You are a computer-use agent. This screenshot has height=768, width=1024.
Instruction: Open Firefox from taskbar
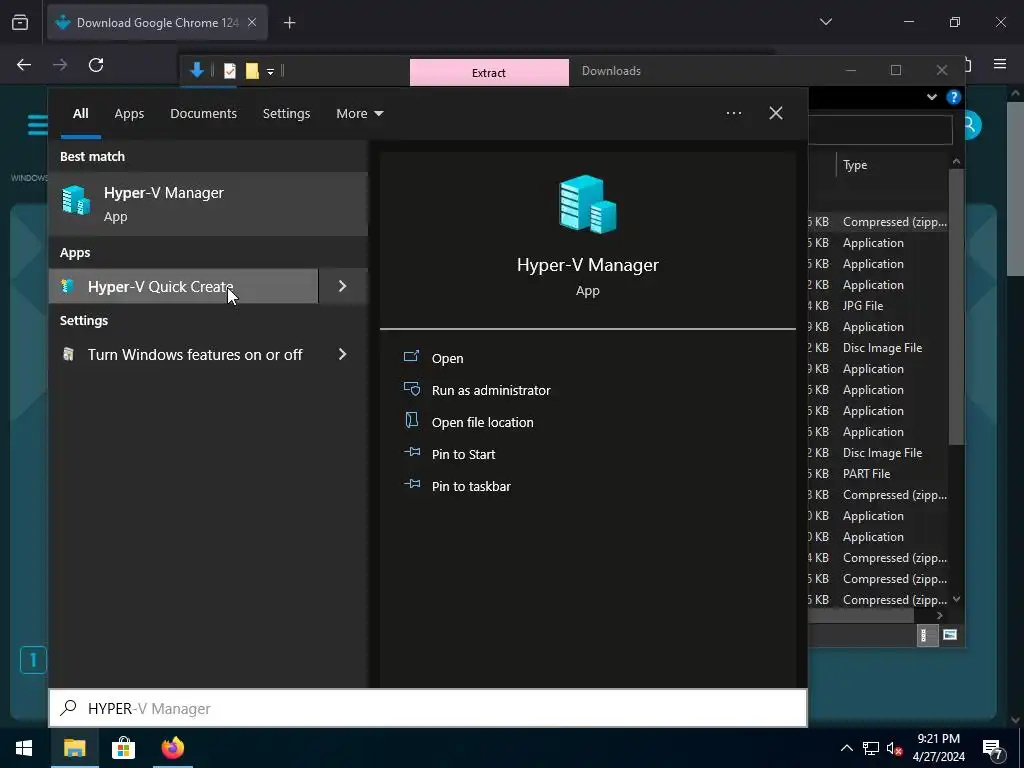pyautogui.click(x=172, y=748)
